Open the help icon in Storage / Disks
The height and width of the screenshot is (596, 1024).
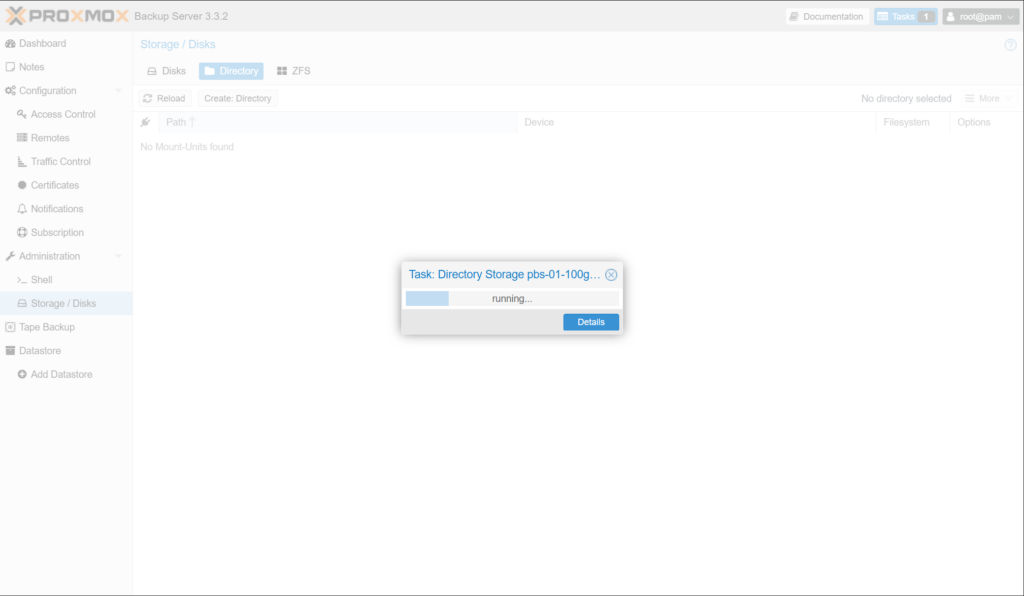[x=1009, y=45]
